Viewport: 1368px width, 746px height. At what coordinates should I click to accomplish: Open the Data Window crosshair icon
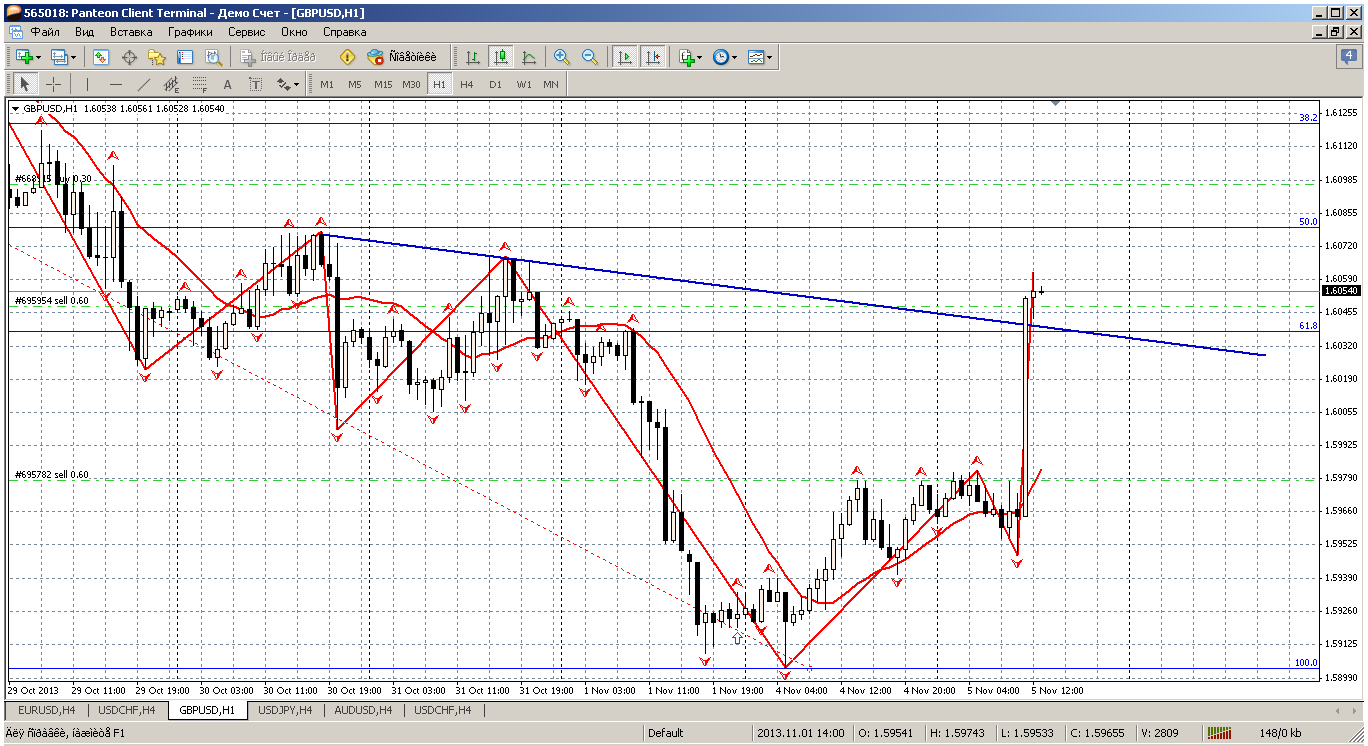pyautogui.click(x=129, y=58)
